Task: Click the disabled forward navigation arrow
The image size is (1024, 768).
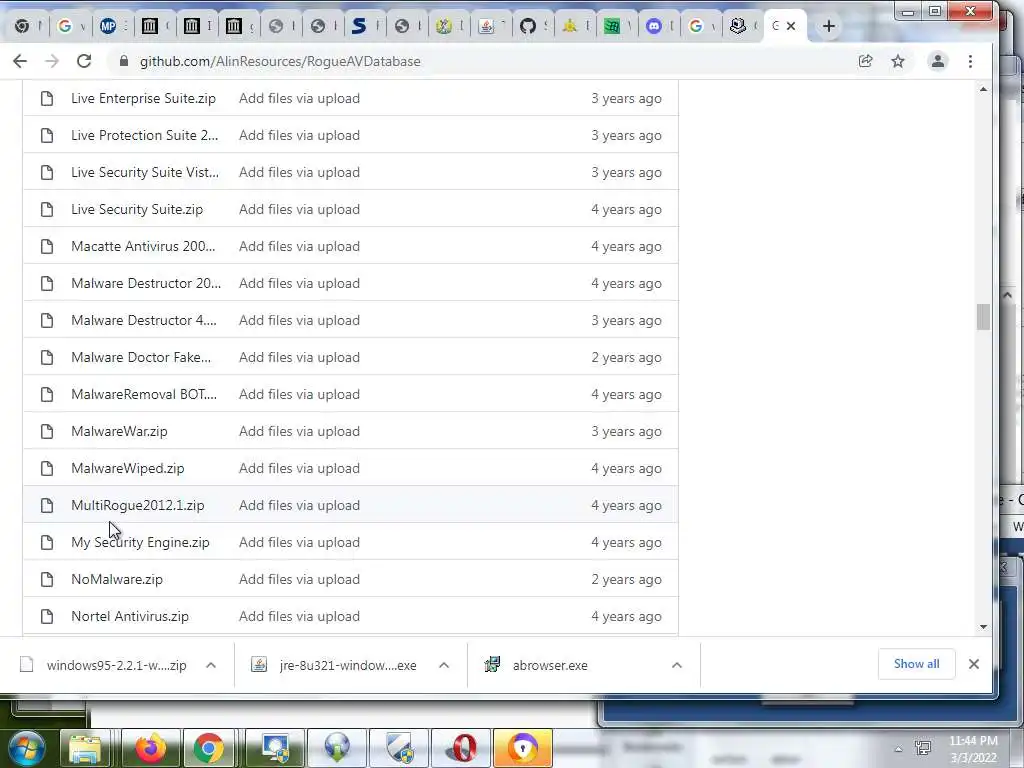Action: [52, 61]
